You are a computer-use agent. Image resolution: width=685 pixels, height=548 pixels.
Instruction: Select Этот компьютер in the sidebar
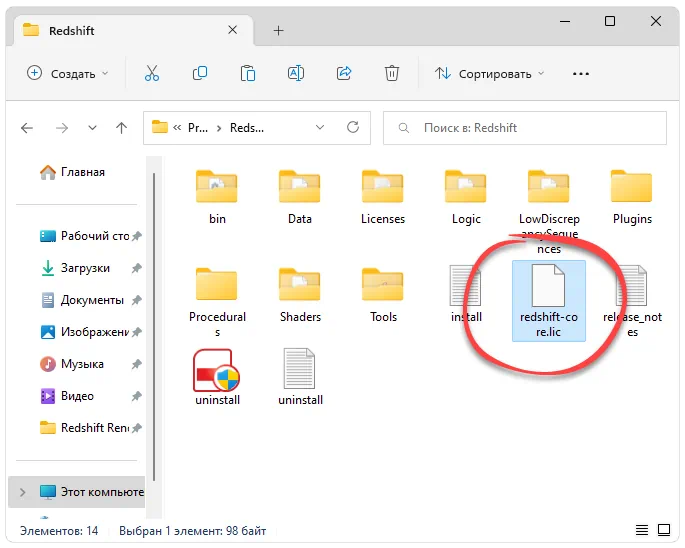tap(77, 492)
